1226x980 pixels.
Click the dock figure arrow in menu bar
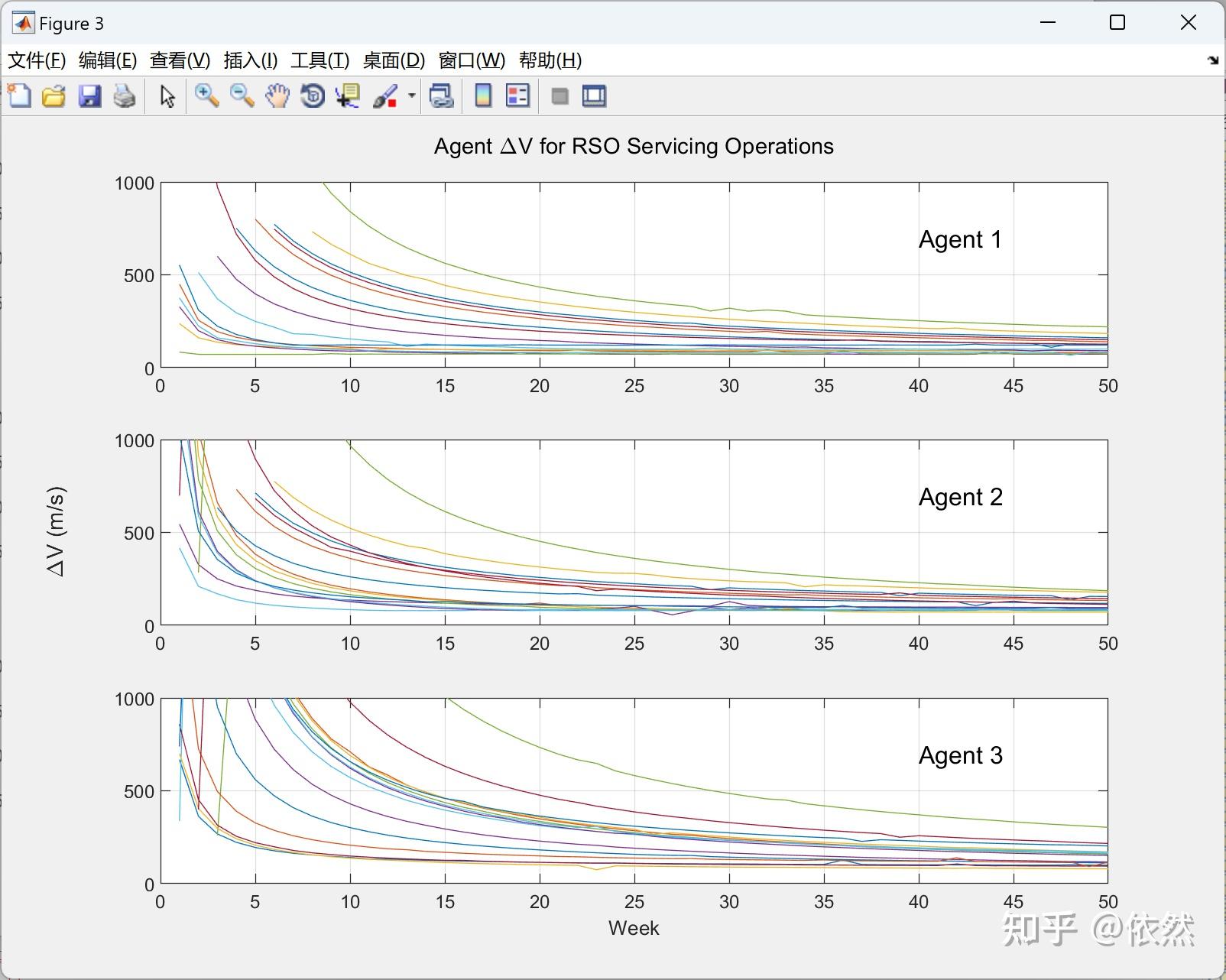1212,60
